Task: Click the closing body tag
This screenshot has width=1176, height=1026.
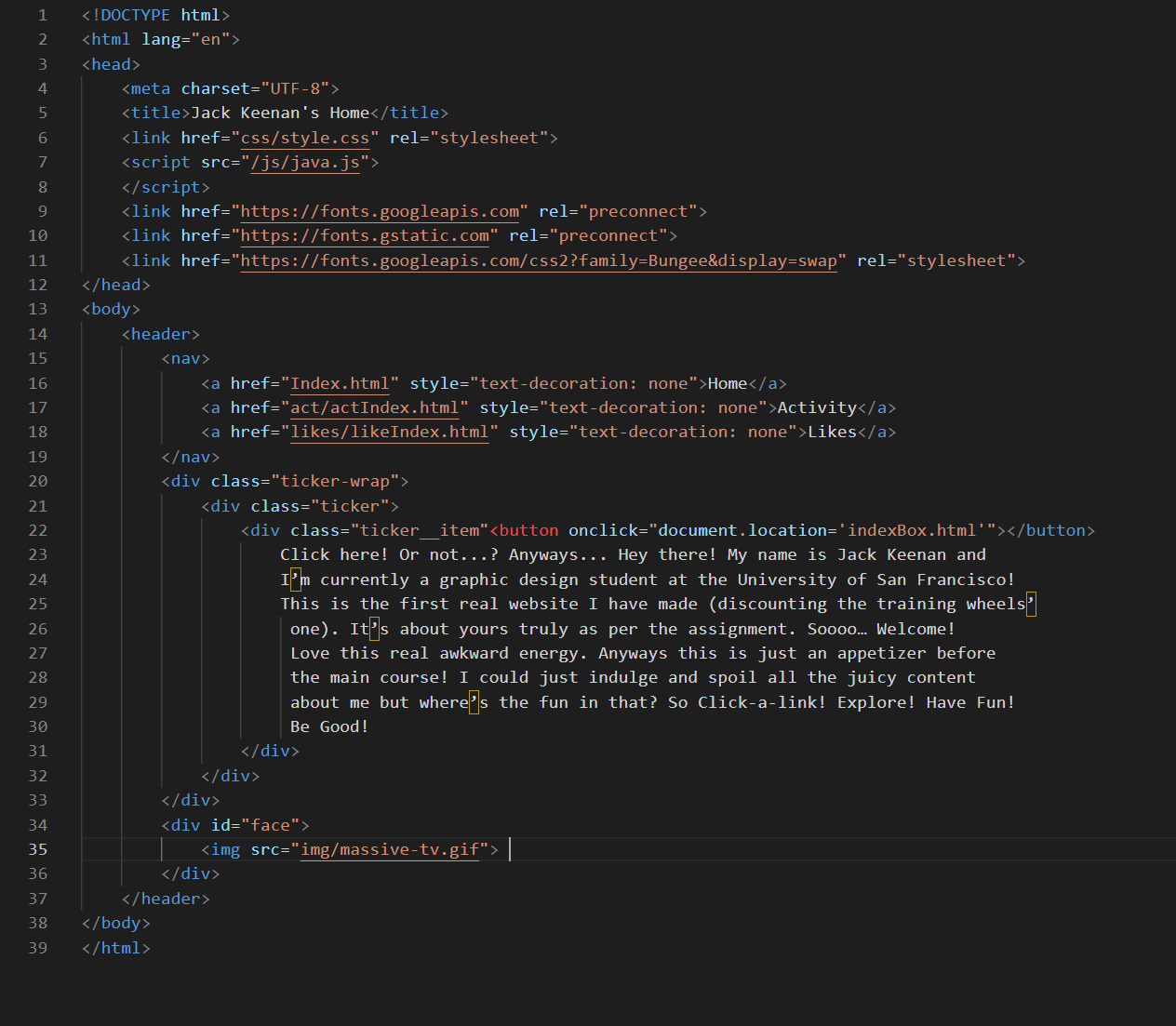Action: tap(116, 923)
